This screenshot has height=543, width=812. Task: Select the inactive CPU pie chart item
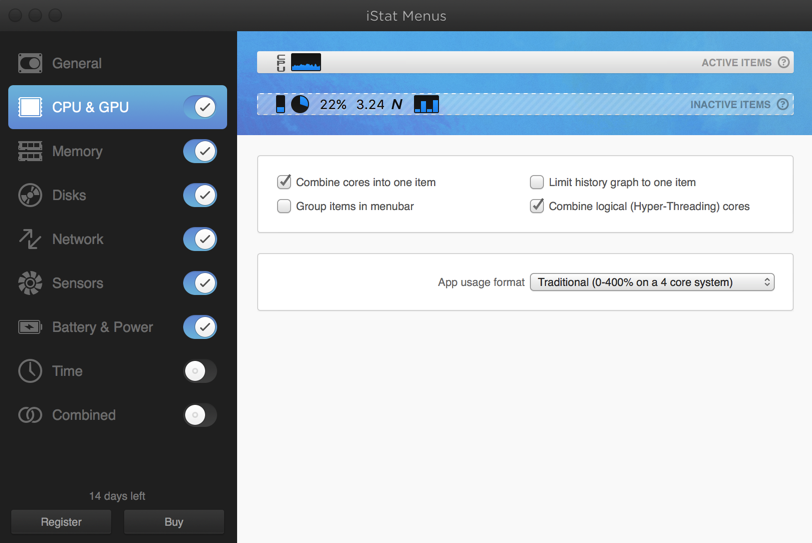pos(300,104)
